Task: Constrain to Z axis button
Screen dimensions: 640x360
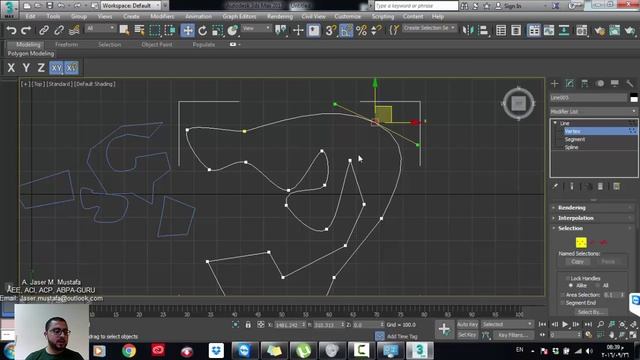Action: click(x=41, y=68)
